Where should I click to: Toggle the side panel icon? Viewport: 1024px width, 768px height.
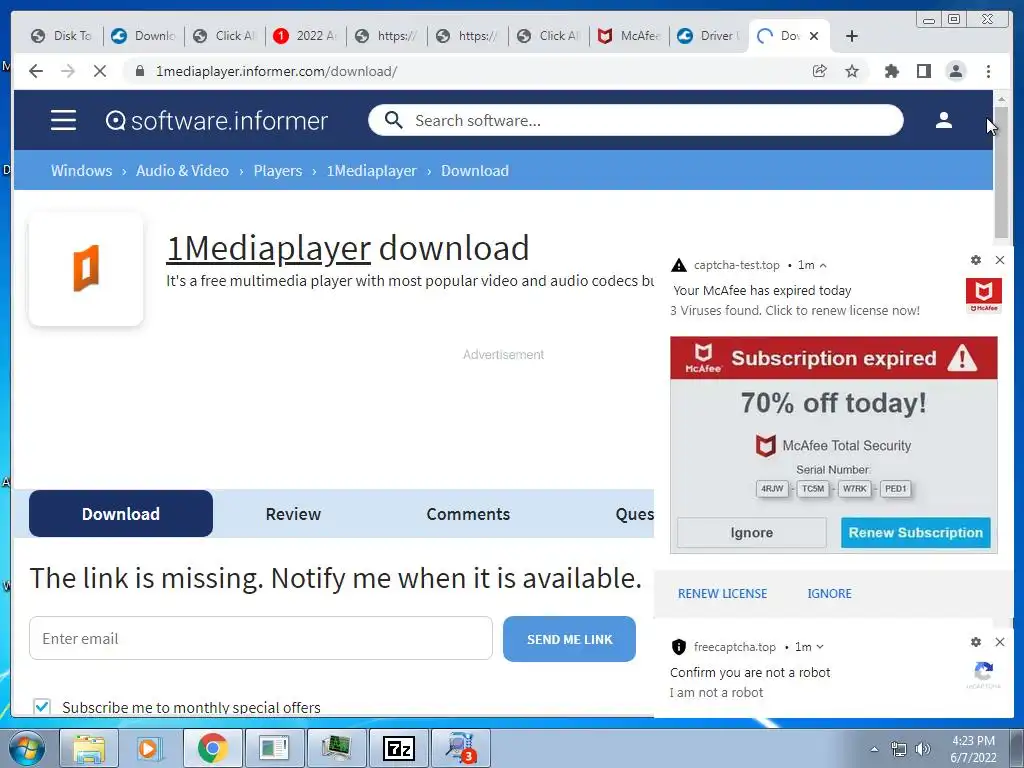point(923,71)
